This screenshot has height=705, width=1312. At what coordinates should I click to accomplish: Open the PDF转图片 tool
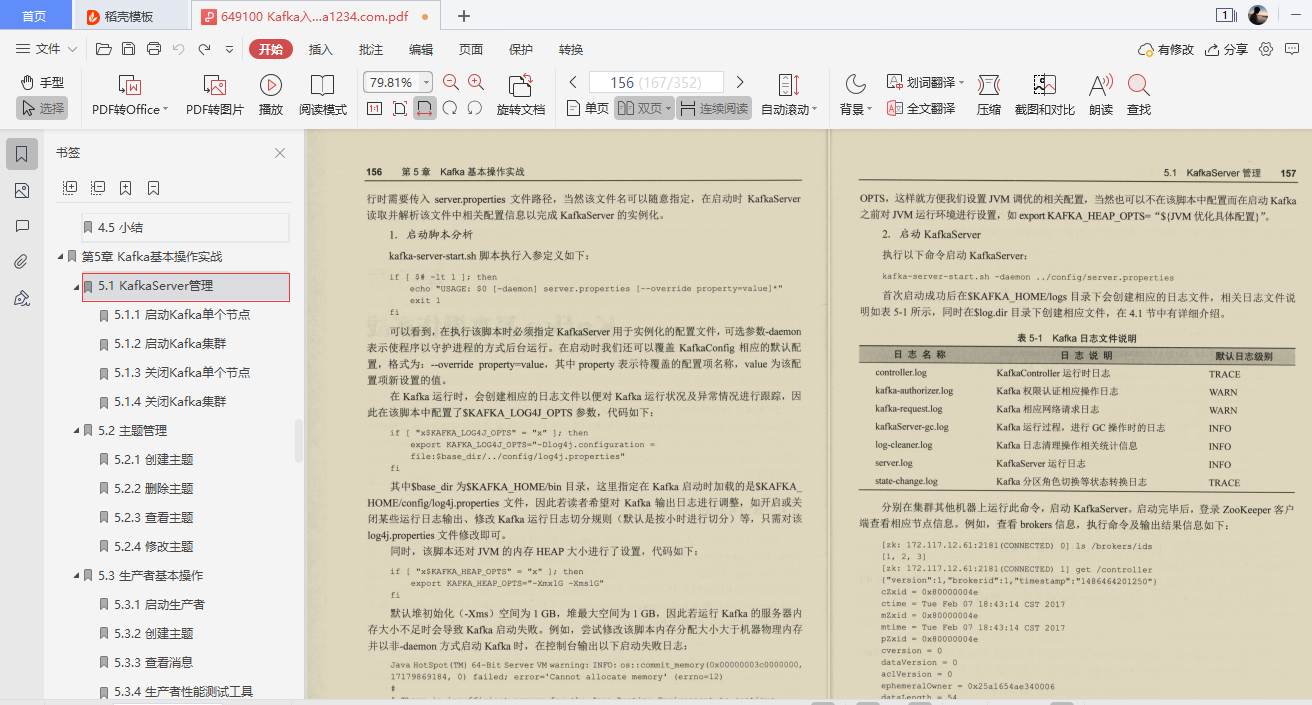[212, 95]
